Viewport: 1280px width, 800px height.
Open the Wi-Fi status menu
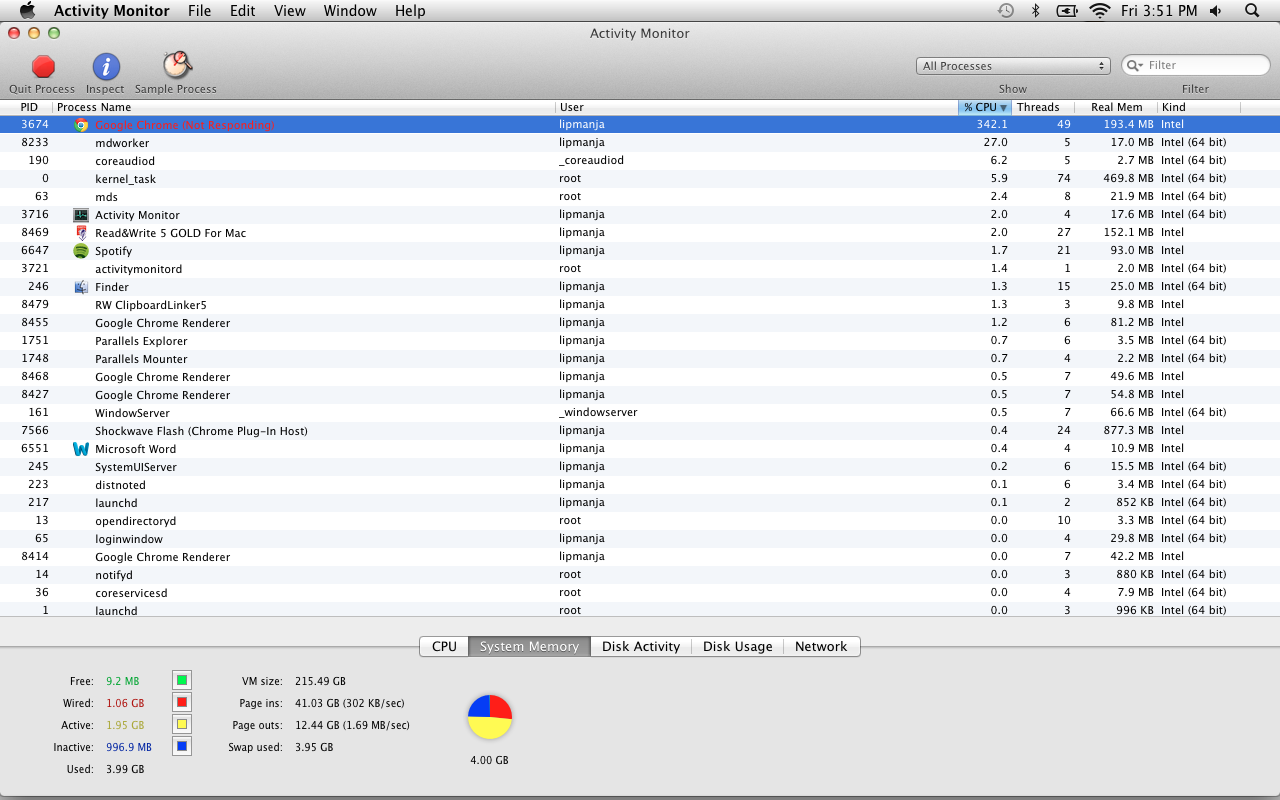1100,10
